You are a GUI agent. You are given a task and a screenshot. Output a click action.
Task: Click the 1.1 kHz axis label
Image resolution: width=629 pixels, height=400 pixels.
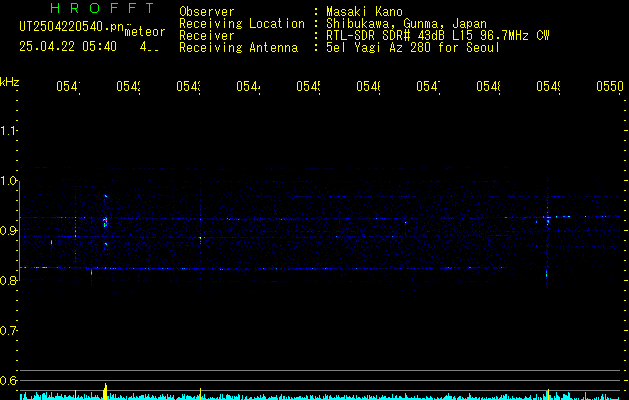coord(8,130)
